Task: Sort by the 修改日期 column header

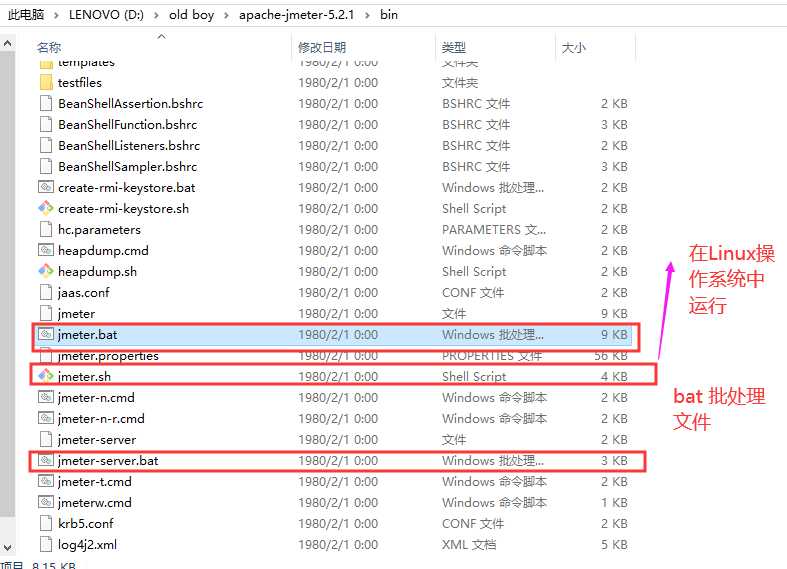Action: [x=322, y=48]
